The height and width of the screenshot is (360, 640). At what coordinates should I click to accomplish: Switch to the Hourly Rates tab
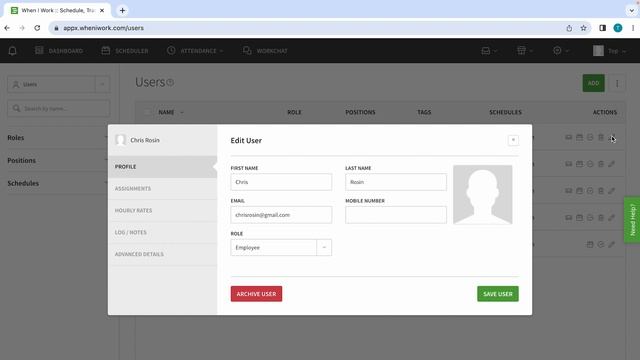(162, 211)
